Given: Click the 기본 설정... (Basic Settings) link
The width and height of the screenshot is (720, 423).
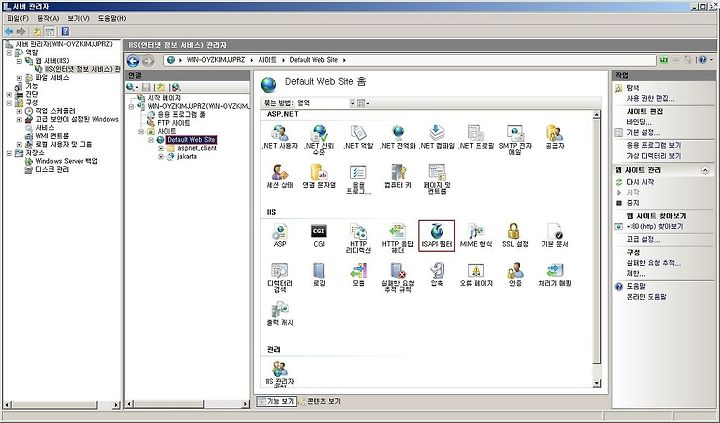Looking at the screenshot, I should click(643, 133).
